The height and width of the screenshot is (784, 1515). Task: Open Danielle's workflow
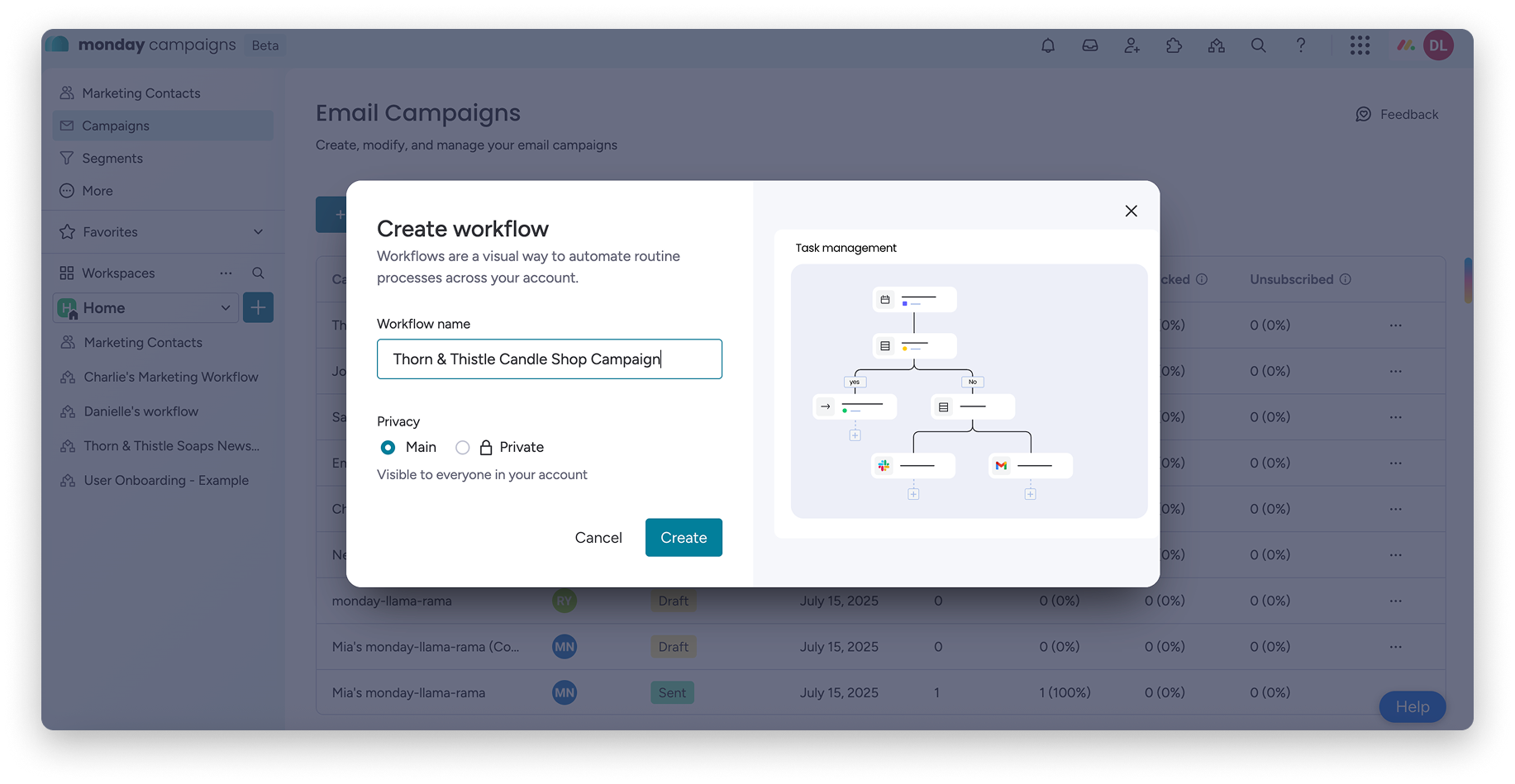[163, 411]
